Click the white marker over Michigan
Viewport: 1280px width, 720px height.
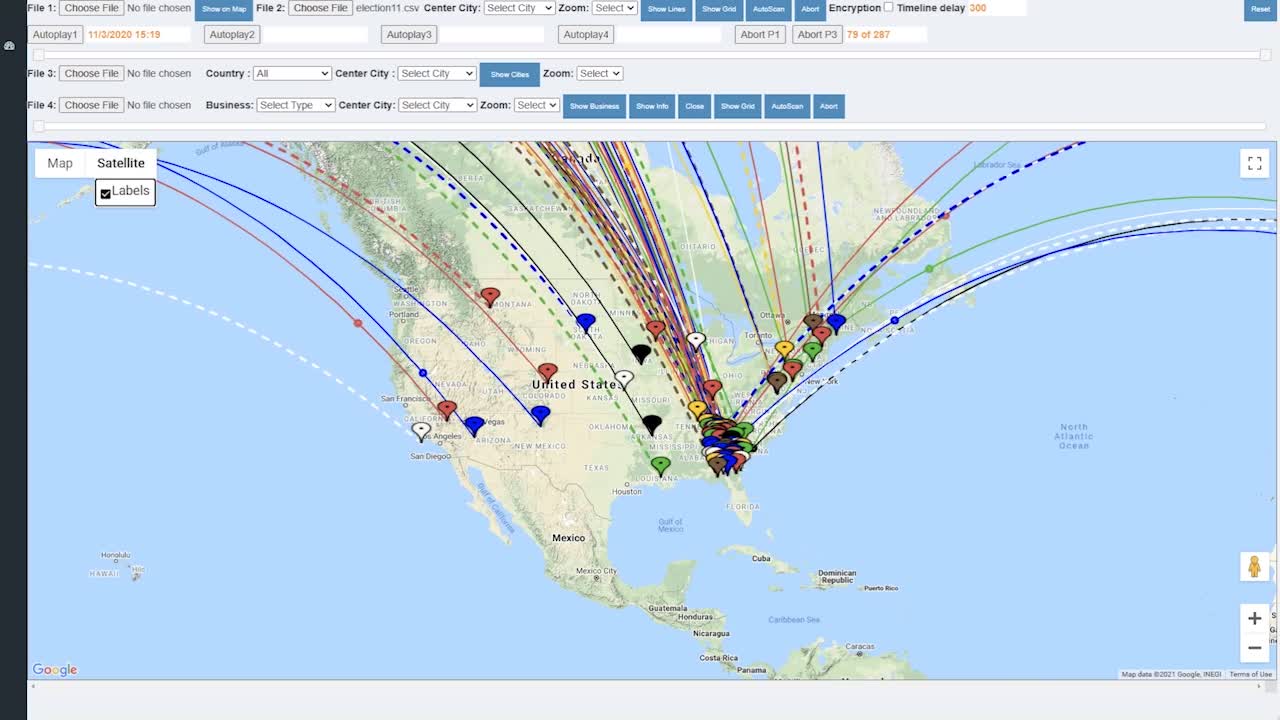(696, 341)
